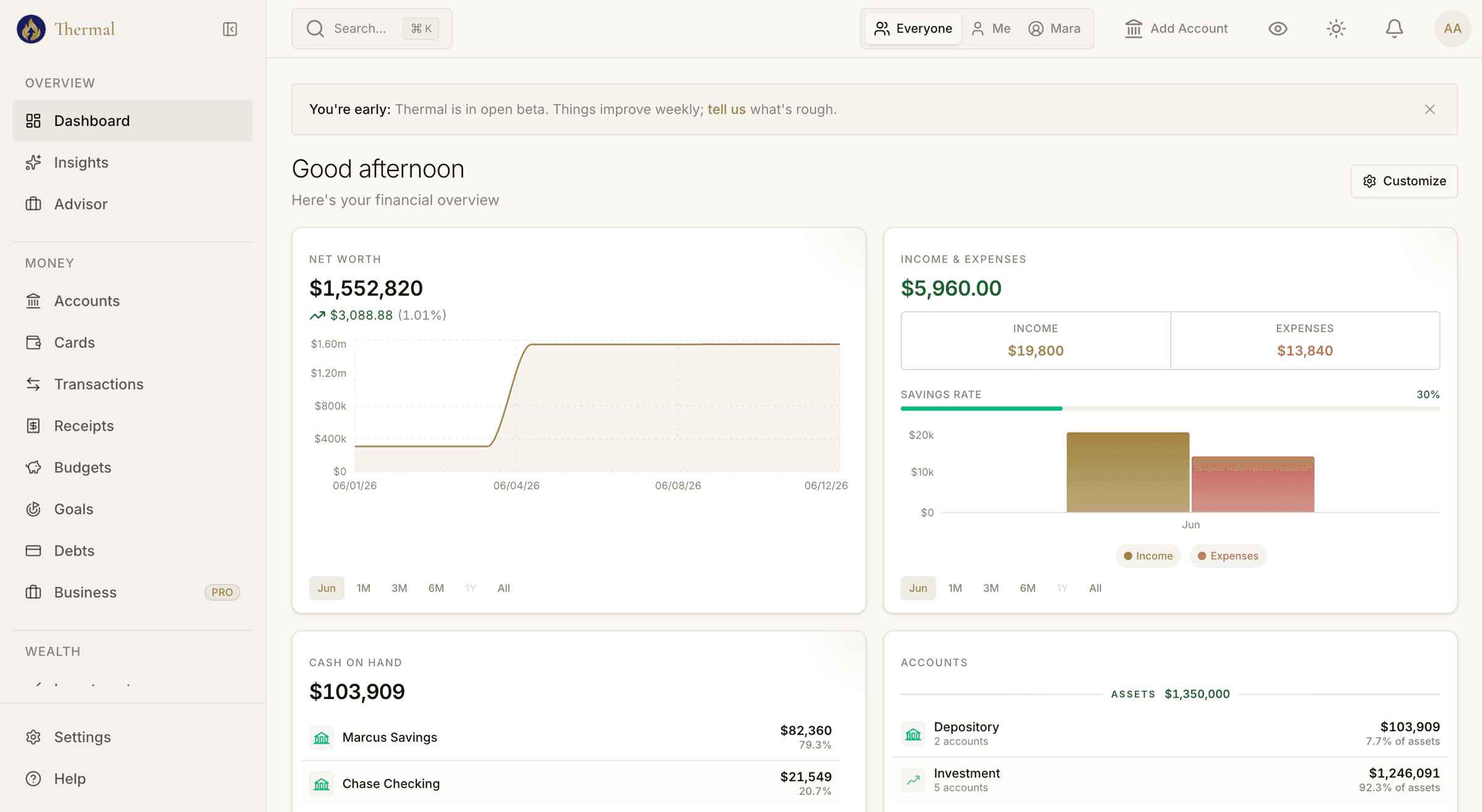Viewport: 1482px width, 812px height.
Task: Open Business briefcase icon
Action: click(33, 592)
